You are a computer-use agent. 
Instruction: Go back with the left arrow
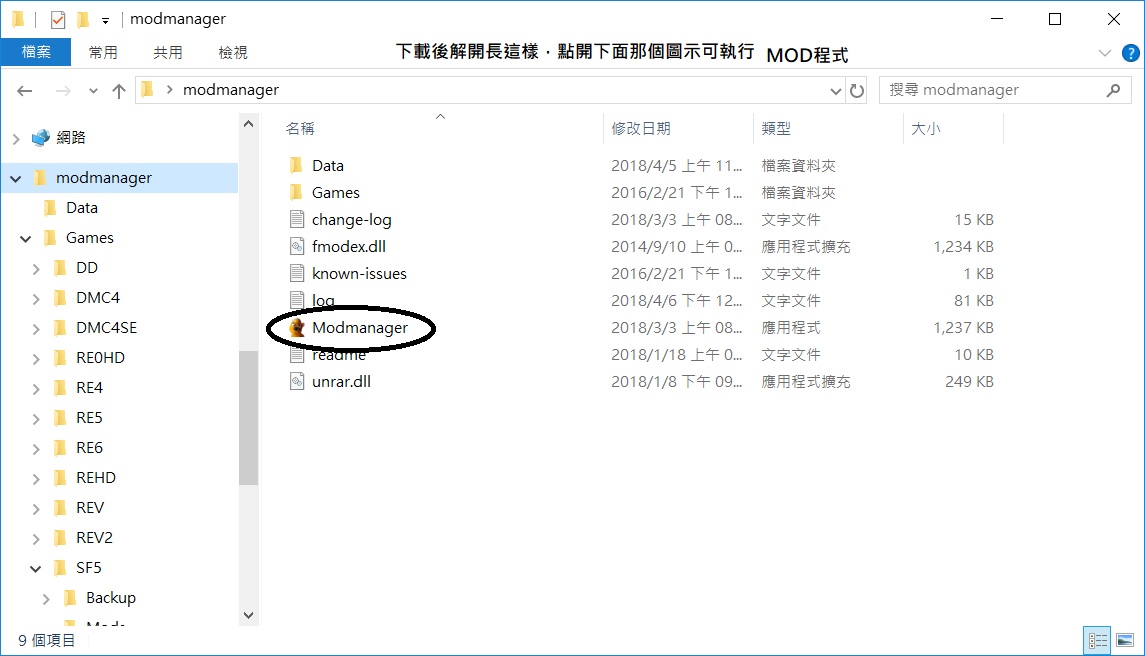tap(25, 91)
